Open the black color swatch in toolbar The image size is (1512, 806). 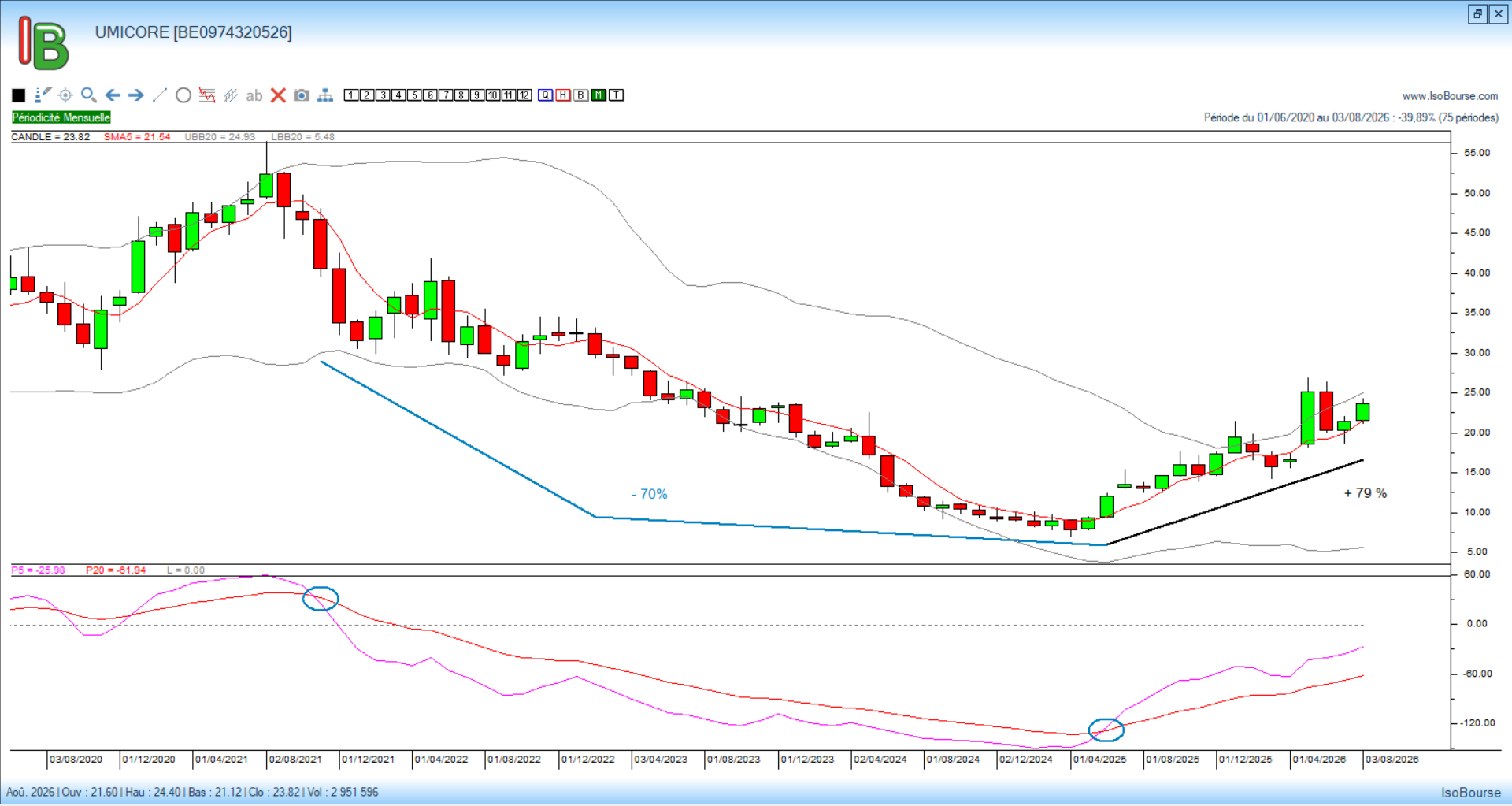tap(19, 95)
